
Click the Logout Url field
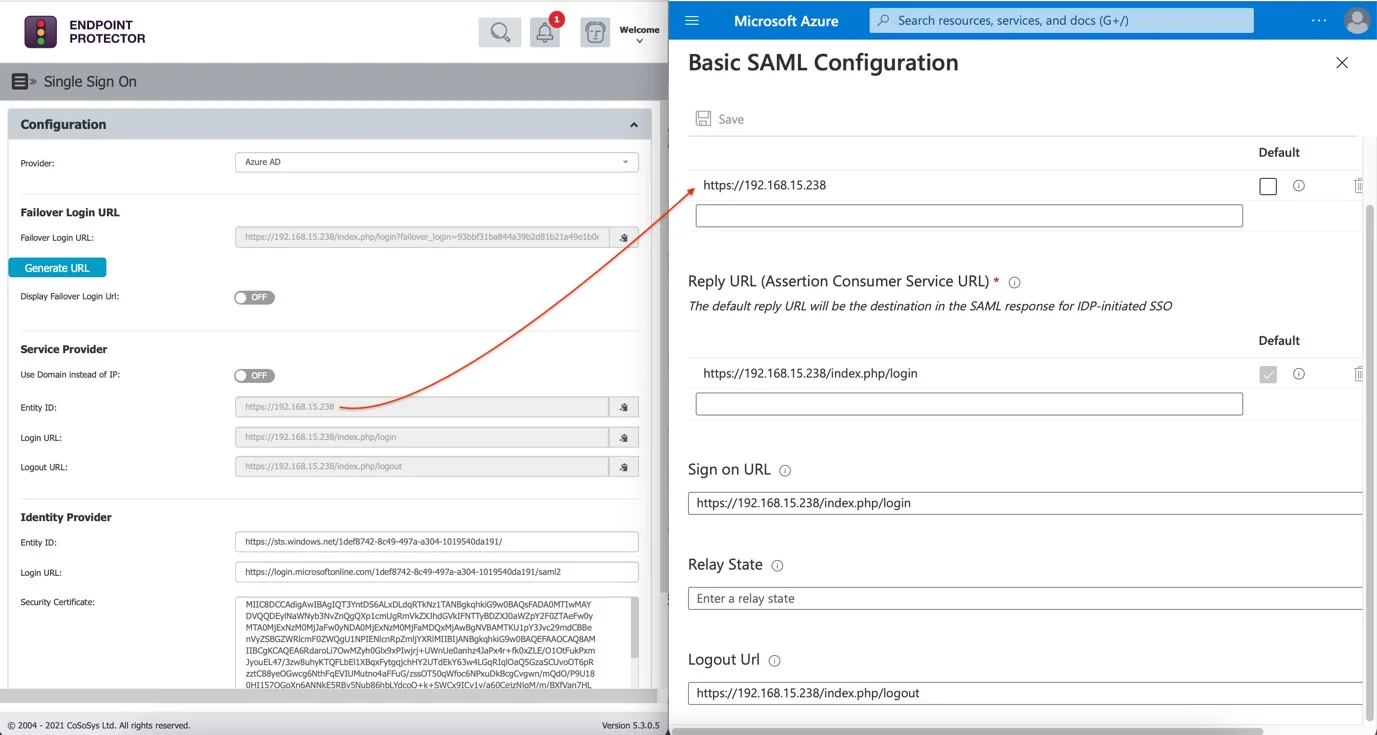pos(1025,693)
